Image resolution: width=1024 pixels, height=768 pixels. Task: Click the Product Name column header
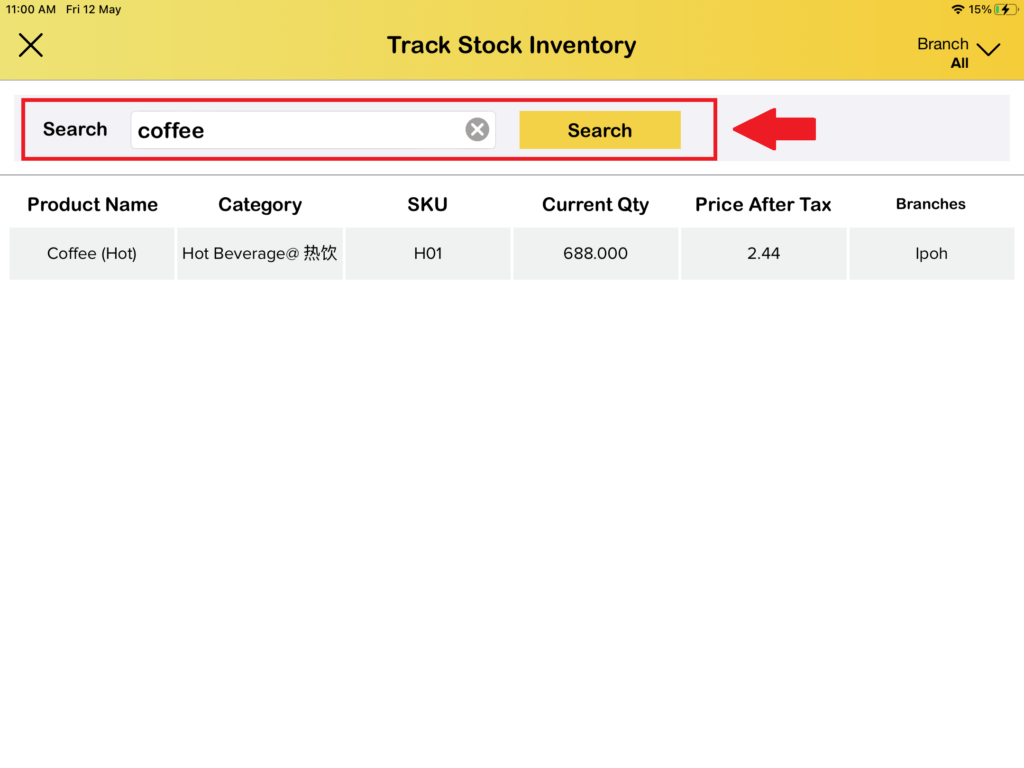pyautogui.click(x=92, y=204)
